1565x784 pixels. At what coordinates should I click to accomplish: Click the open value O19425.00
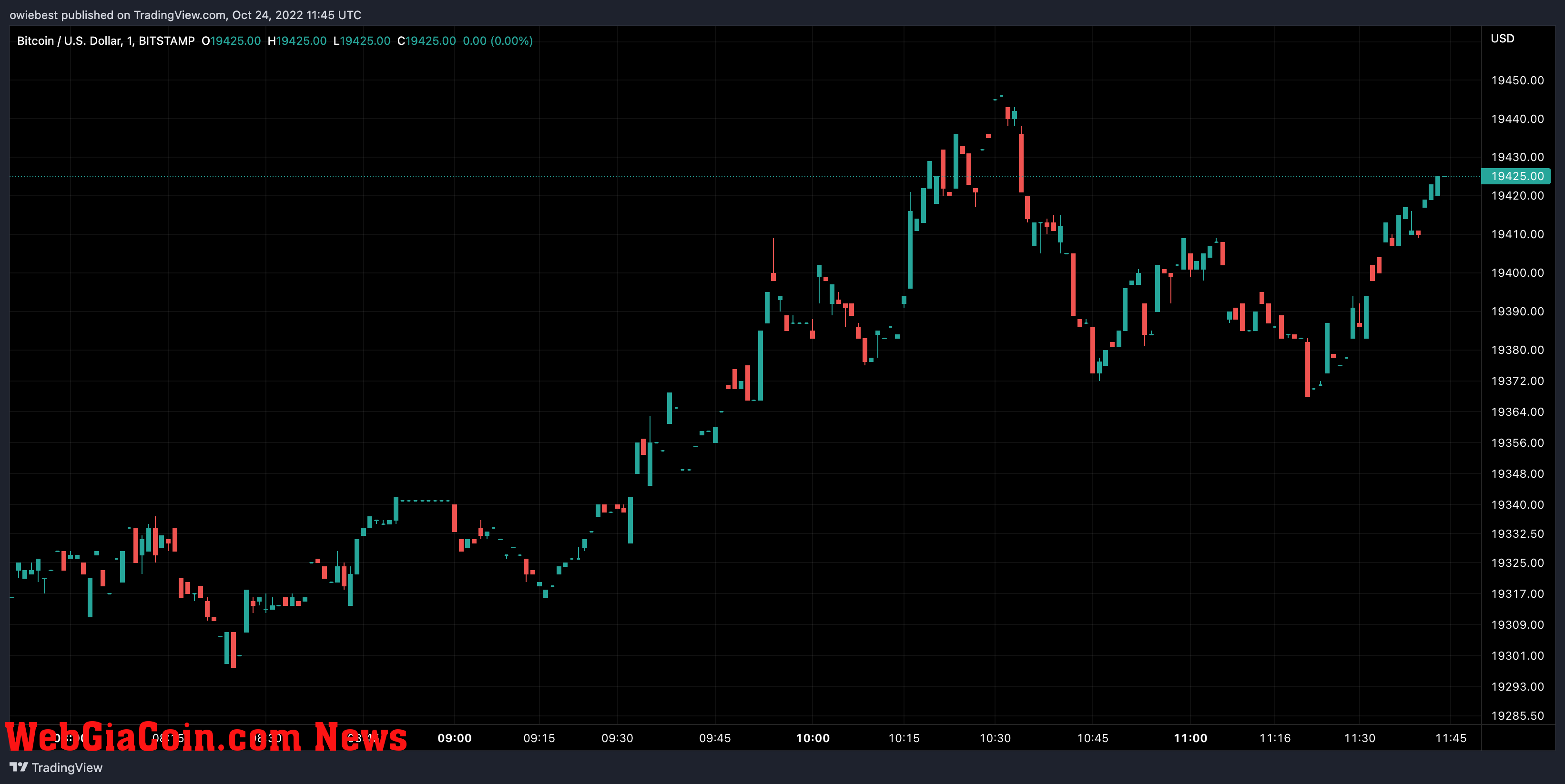click(231, 40)
